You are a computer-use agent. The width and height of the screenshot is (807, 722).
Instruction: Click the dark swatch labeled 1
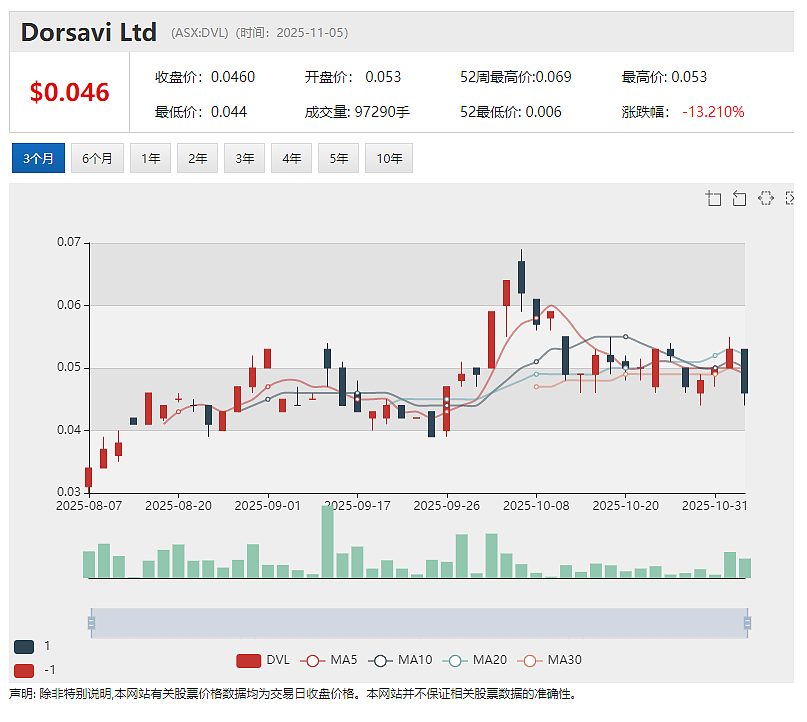click(x=24, y=647)
